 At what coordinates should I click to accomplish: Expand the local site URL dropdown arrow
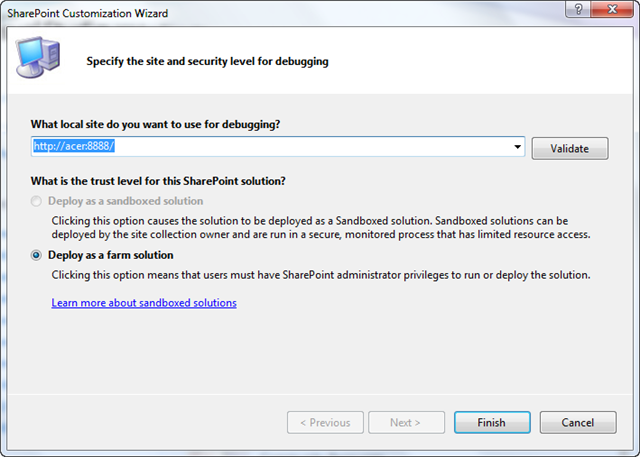tap(517, 148)
